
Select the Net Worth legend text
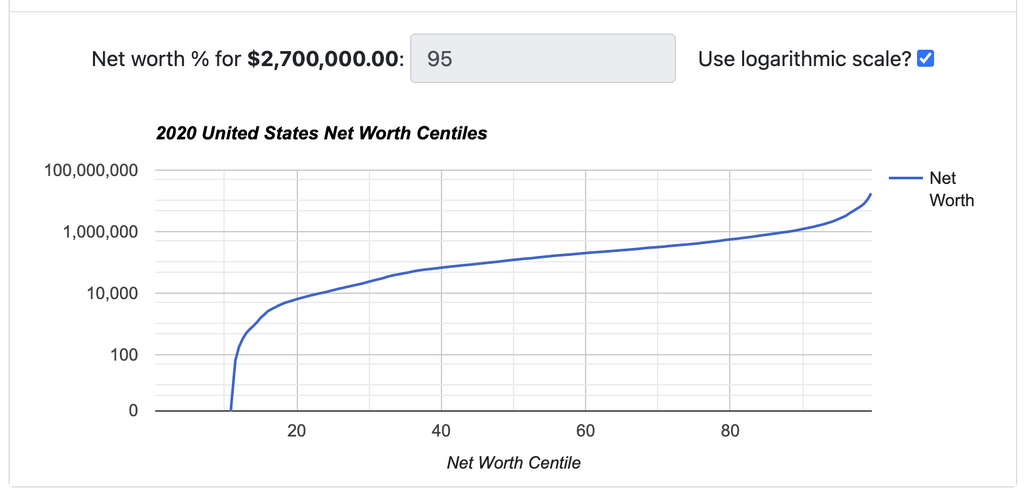951,189
